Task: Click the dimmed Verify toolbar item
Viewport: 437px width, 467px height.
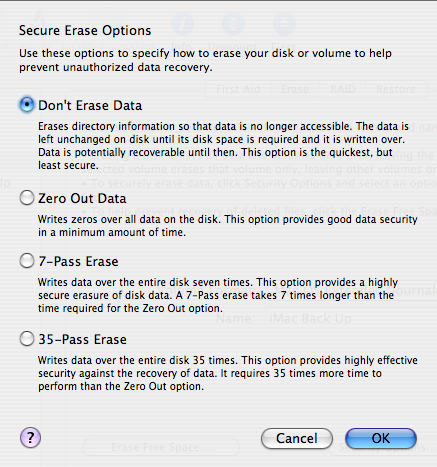Action: 35,47
